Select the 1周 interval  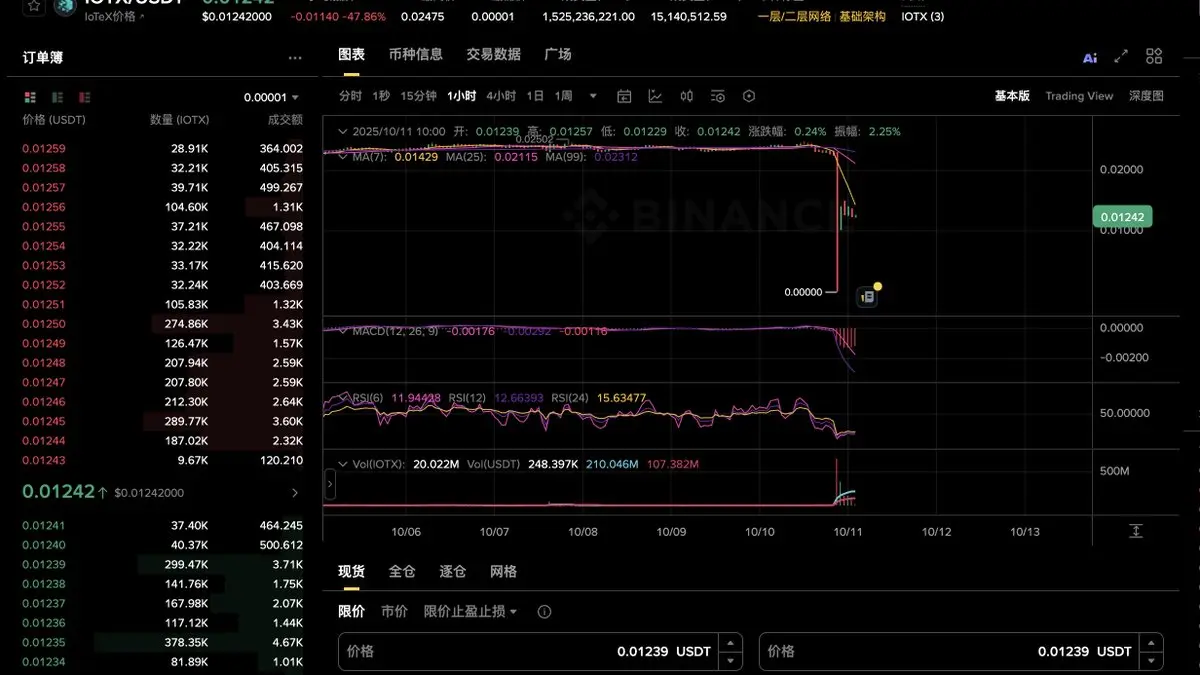(x=563, y=96)
